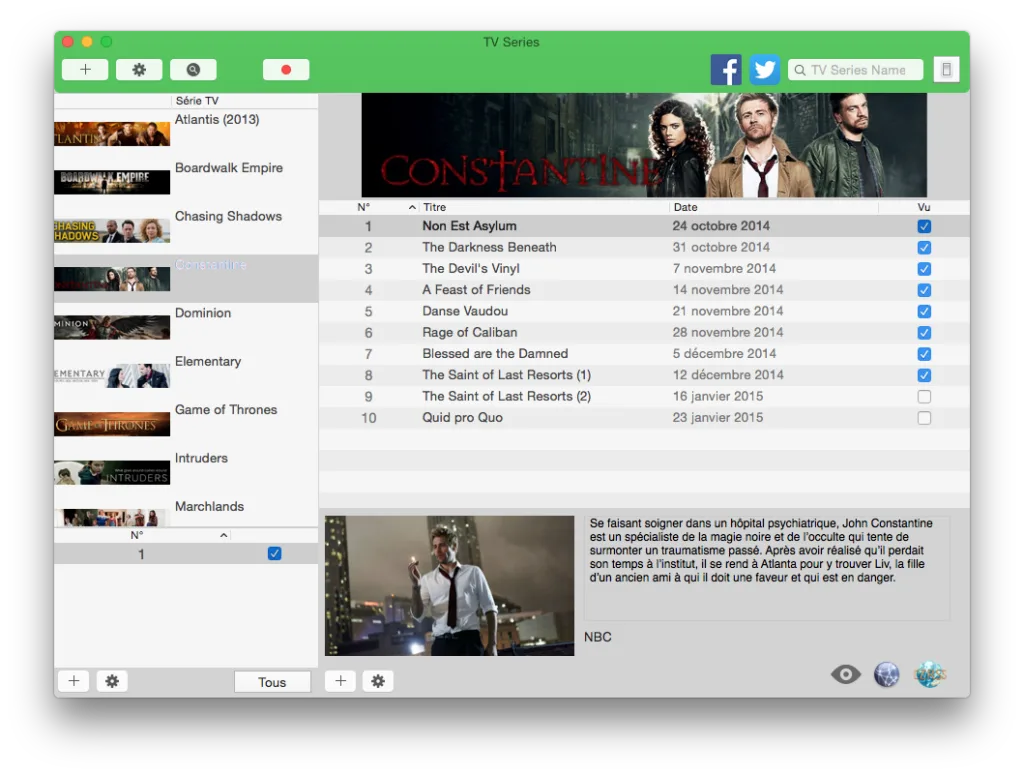Click the Atlantis banner thumbnail
This screenshot has height=775, width=1024.
click(x=112, y=134)
